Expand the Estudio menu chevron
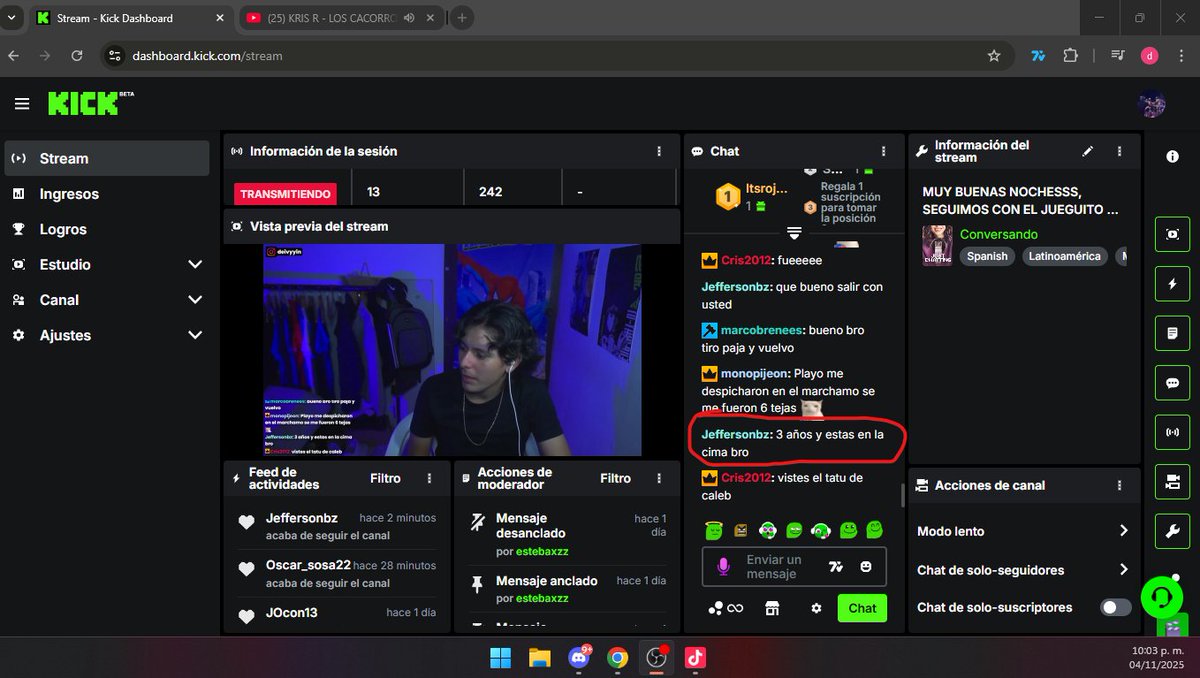Image resolution: width=1200 pixels, height=678 pixels. (x=195, y=265)
